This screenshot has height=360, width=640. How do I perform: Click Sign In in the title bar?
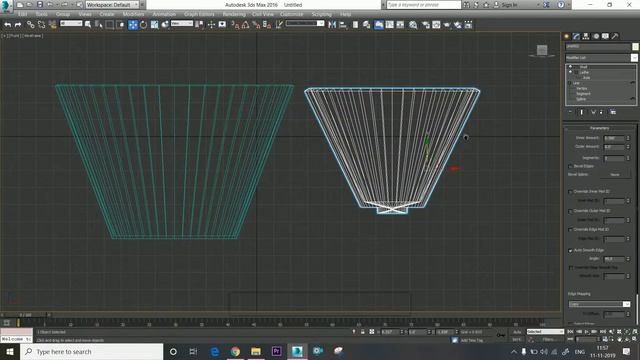point(509,5)
